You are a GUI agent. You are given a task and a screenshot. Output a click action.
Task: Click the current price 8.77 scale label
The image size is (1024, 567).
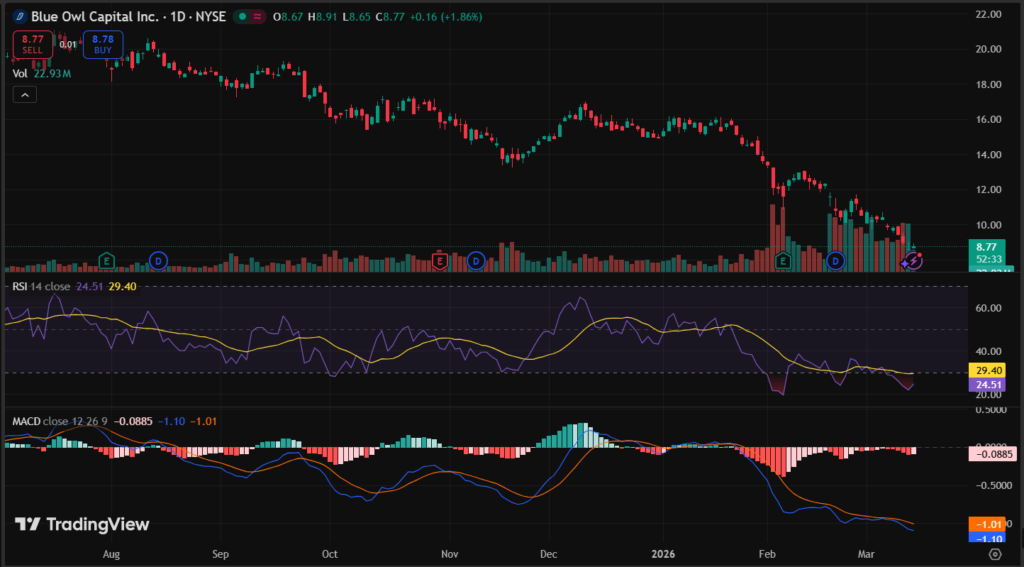click(x=986, y=246)
